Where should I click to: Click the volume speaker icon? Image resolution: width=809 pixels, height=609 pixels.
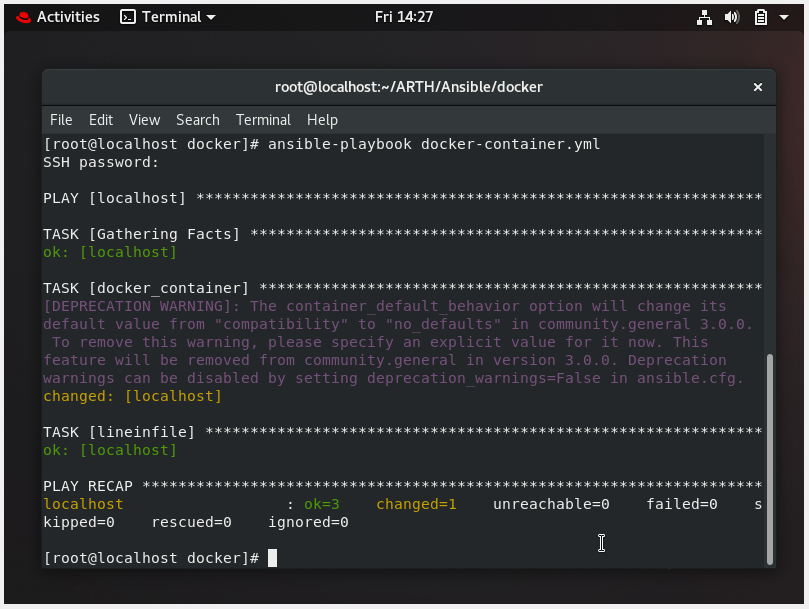point(731,17)
